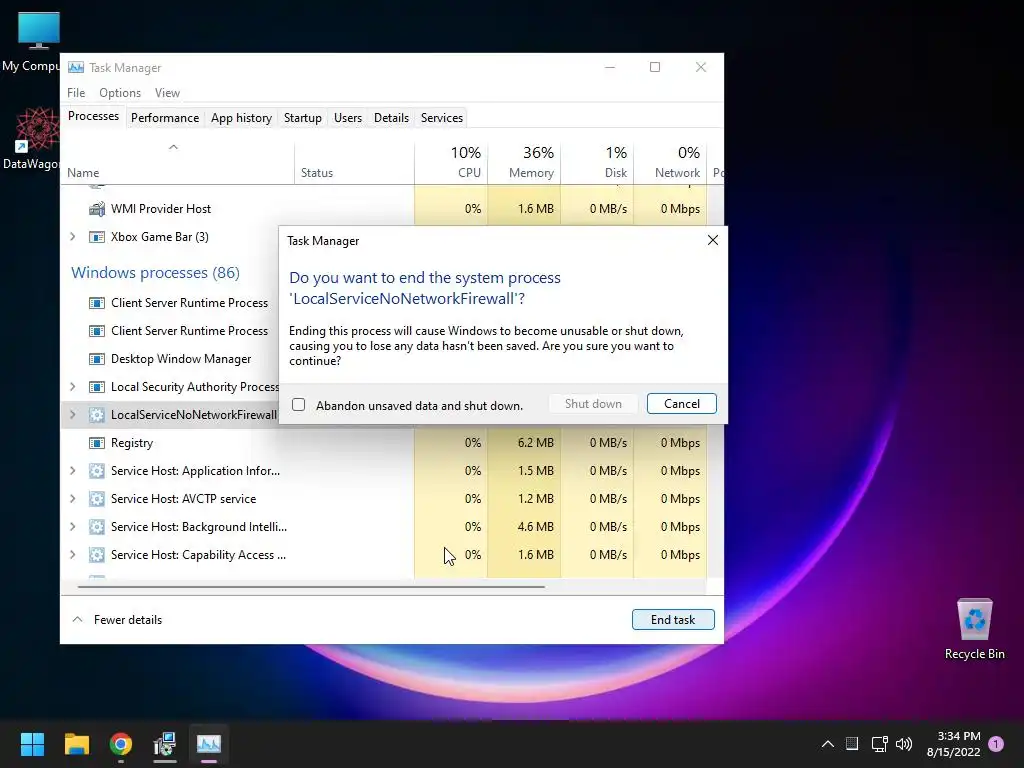The image size is (1024, 768).
Task: Switch to the Details tab
Action: pyautogui.click(x=391, y=118)
